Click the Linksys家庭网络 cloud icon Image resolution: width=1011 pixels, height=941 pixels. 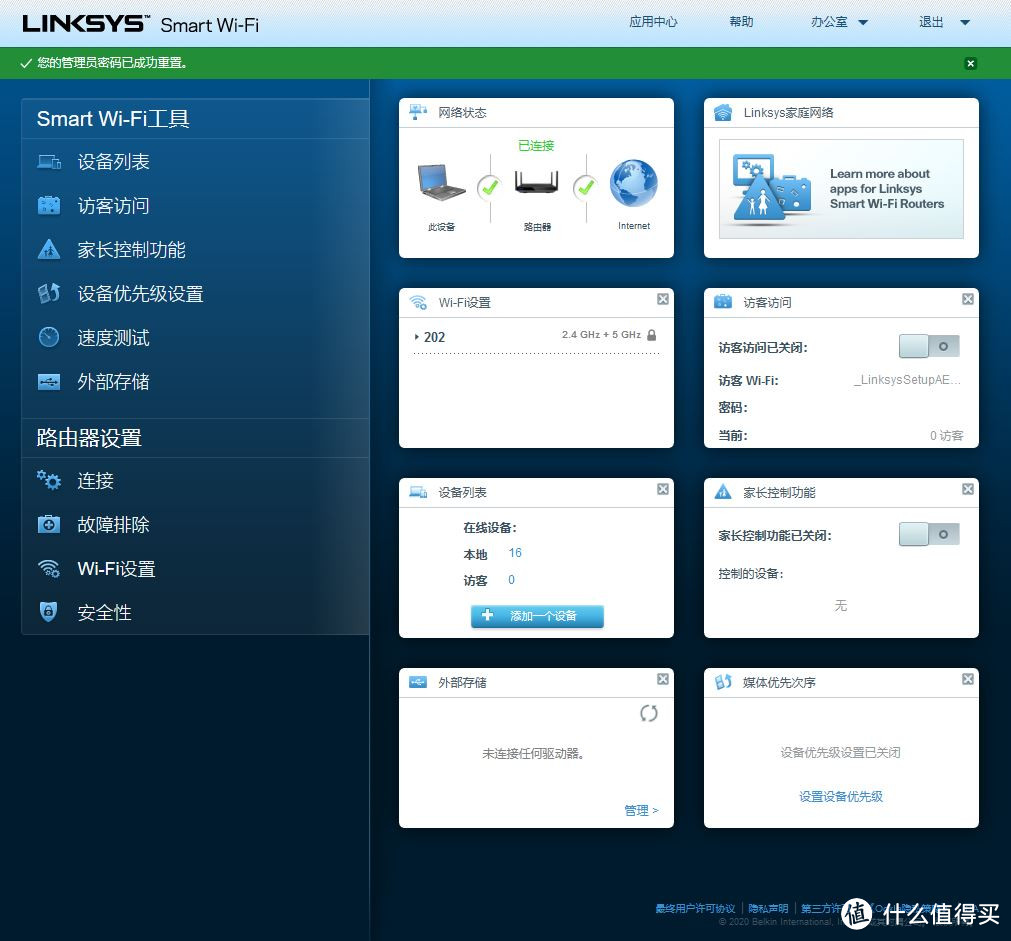click(x=723, y=112)
